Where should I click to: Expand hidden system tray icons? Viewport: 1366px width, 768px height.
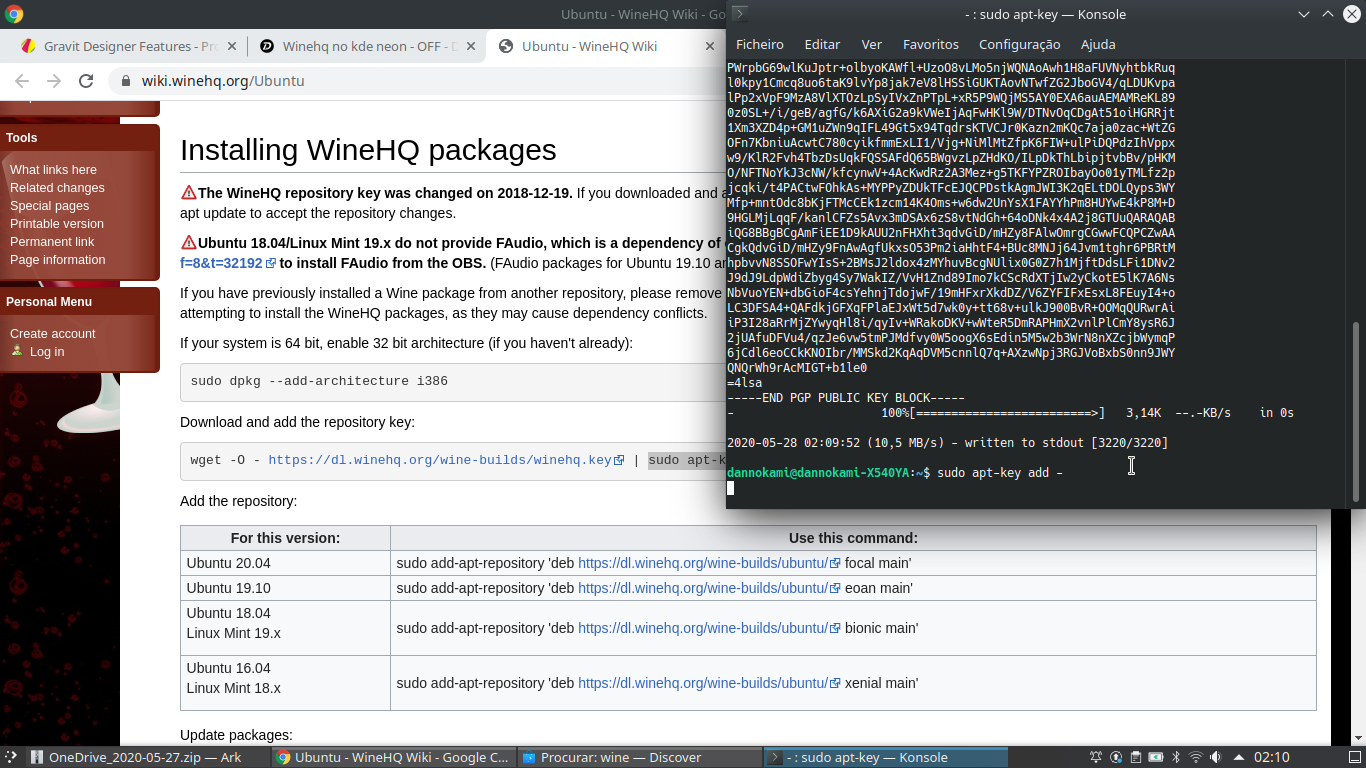coord(1238,757)
